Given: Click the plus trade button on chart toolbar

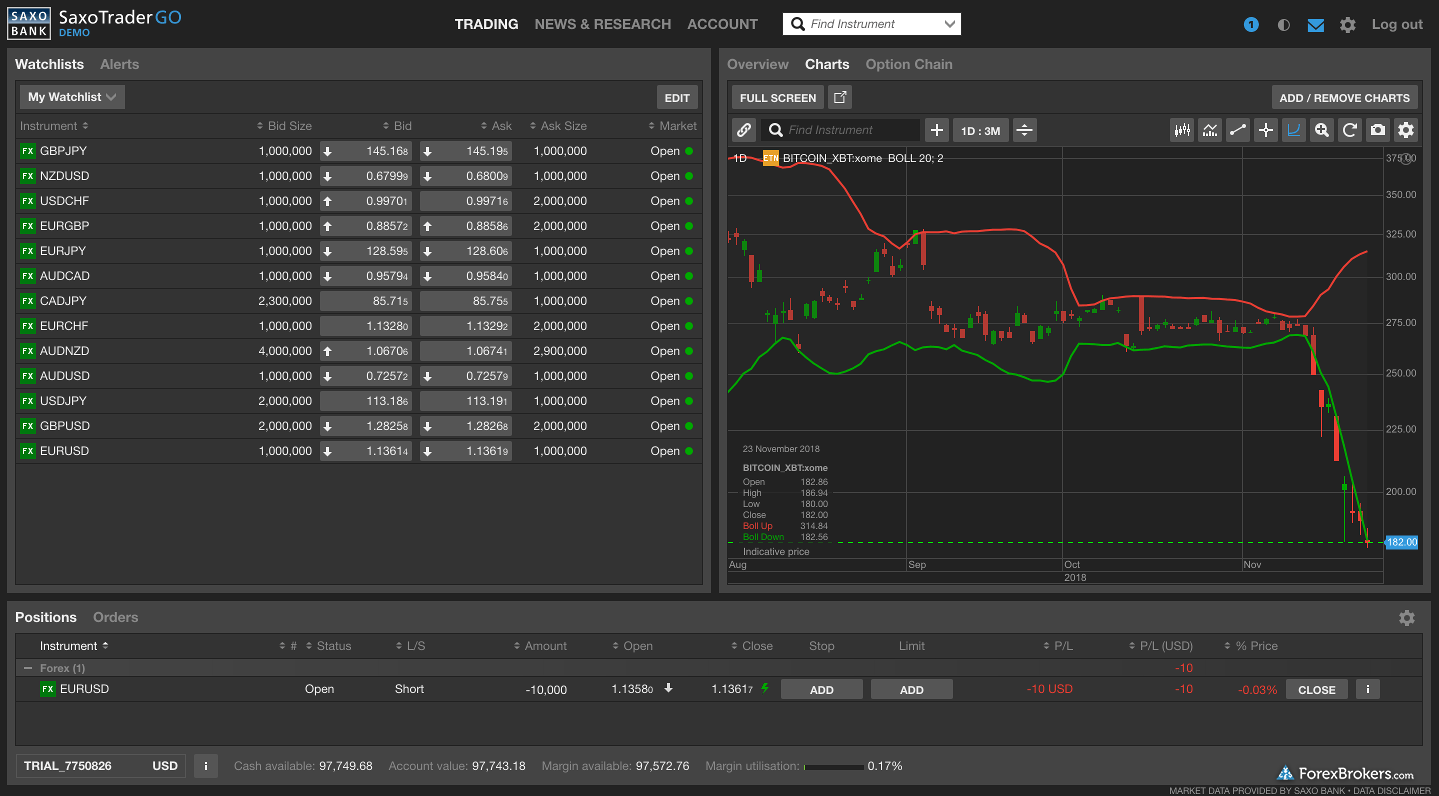Looking at the screenshot, I should [x=937, y=130].
